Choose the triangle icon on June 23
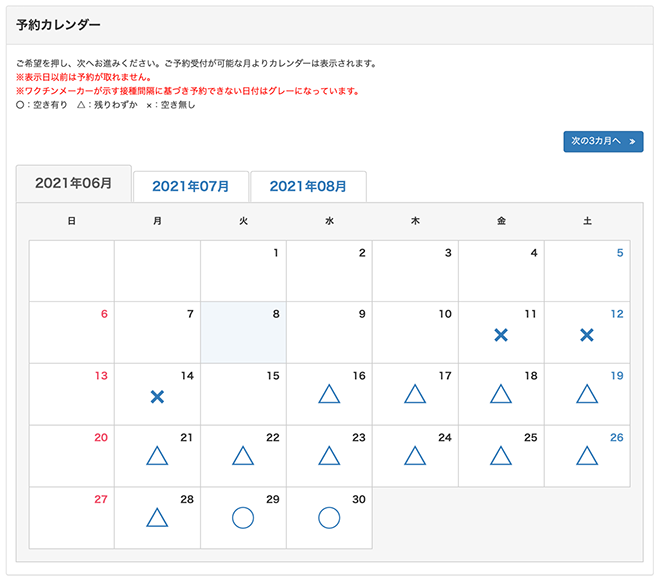 coord(329,456)
